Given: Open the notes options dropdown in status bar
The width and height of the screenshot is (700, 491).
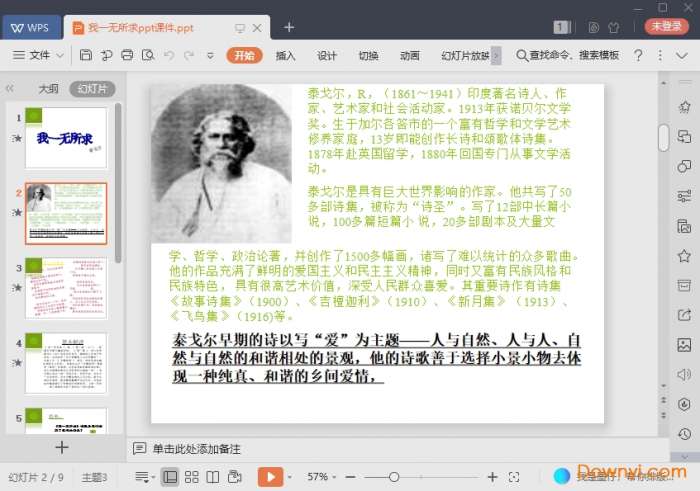Looking at the screenshot, I should 144,477.
